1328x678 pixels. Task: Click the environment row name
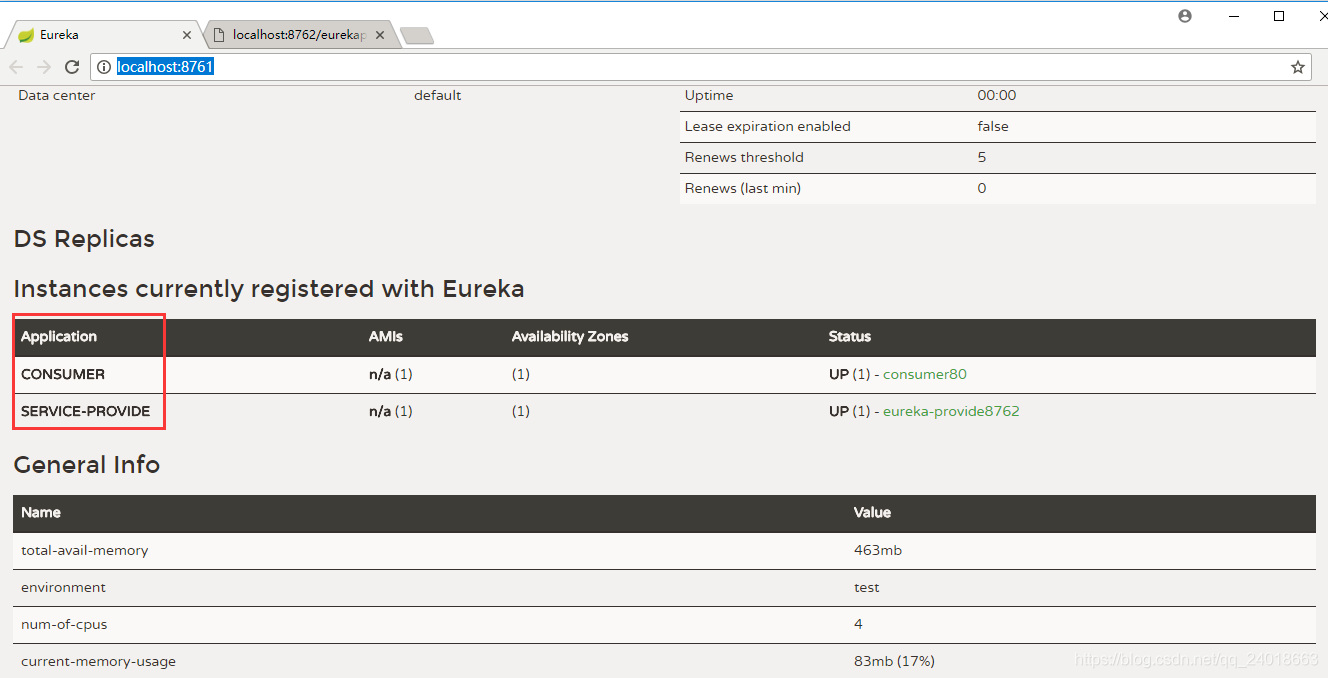pos(63,587)
